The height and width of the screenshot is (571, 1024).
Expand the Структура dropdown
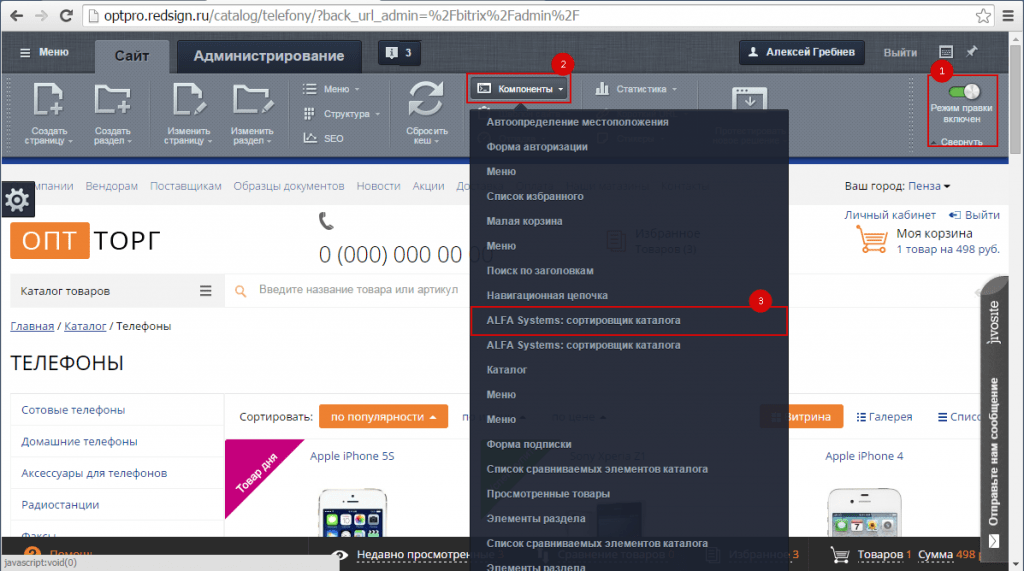pos(342,114)
